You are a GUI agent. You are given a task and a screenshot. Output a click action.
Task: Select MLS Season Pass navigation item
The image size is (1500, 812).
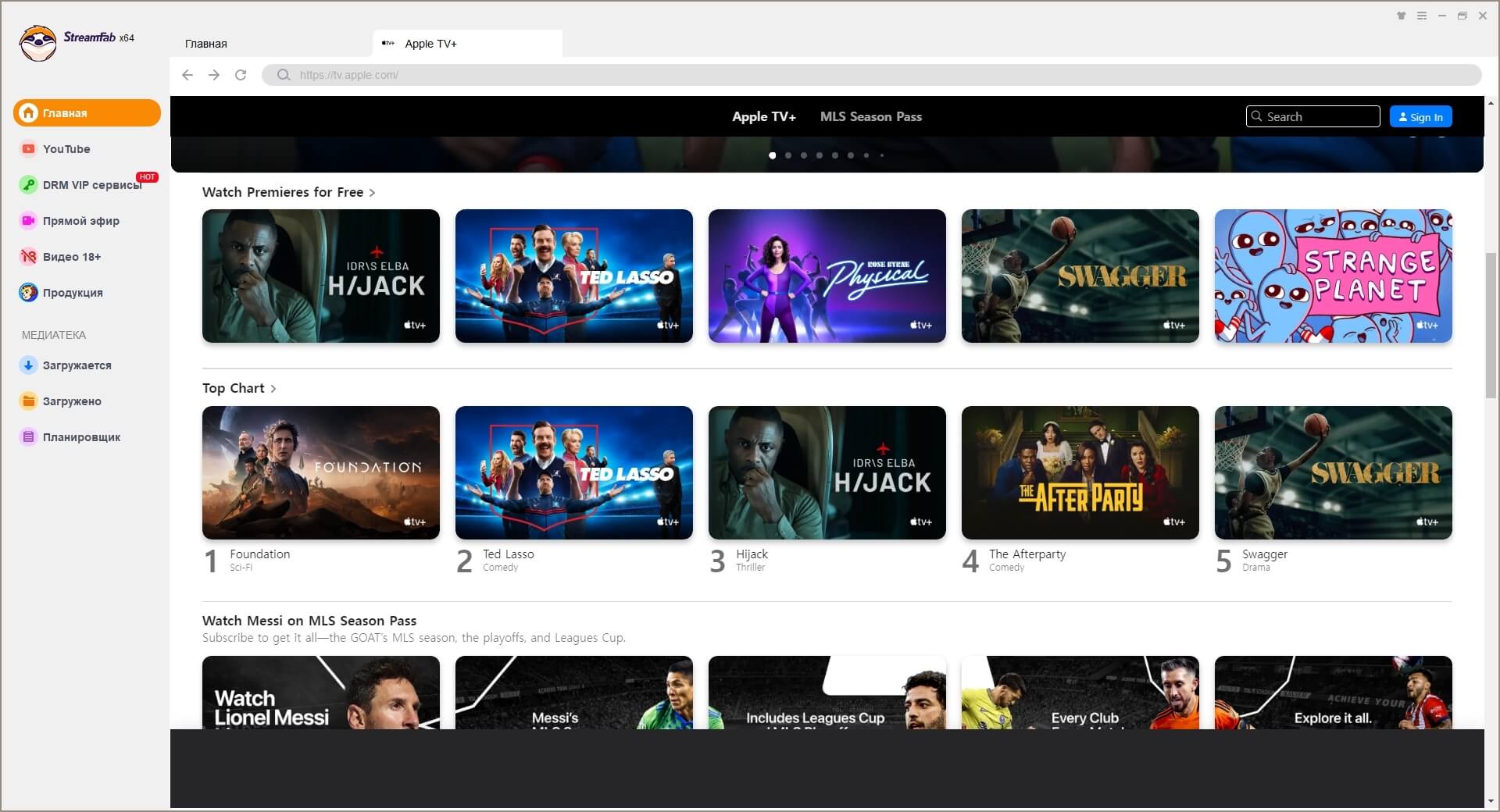click(871, 116)
